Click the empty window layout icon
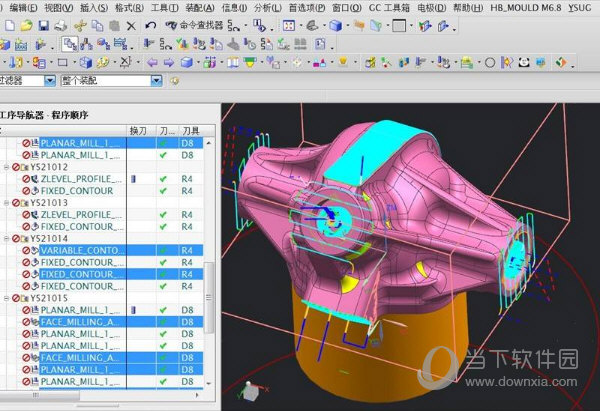Screen dimensions: 600x411 pyautogui.click(x=399, y=26)
